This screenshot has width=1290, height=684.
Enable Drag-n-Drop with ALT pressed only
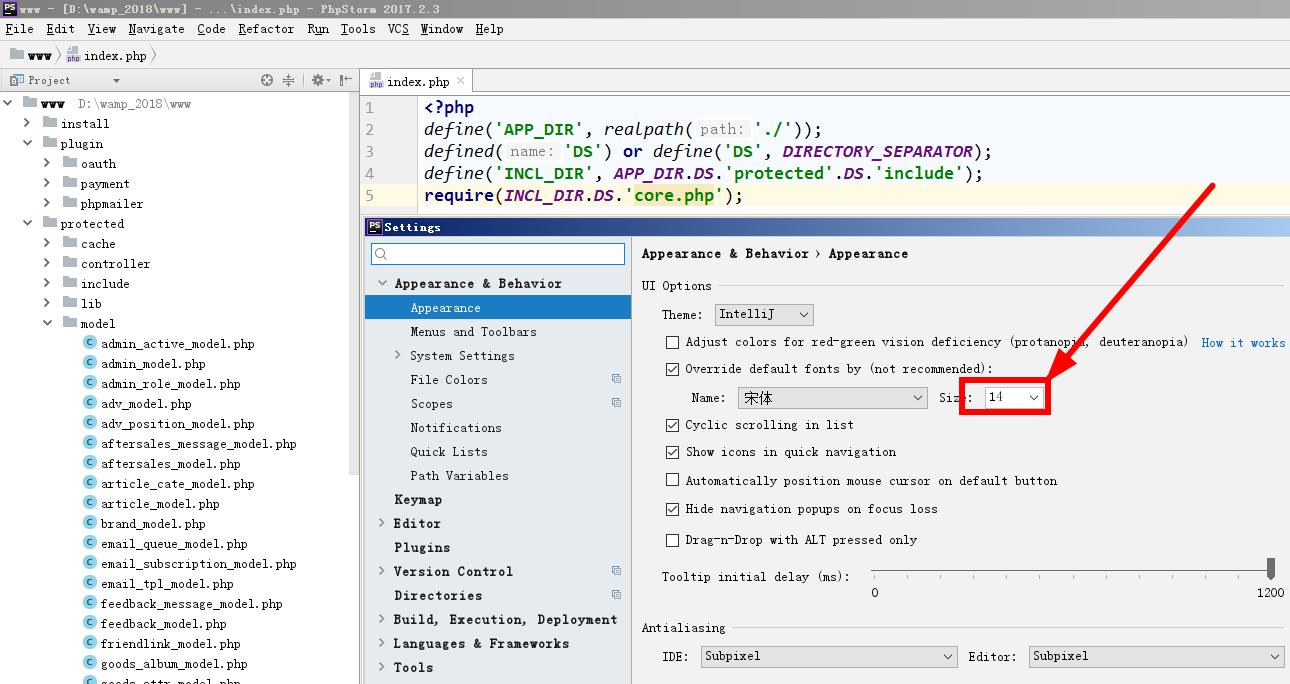pos(672,540)
